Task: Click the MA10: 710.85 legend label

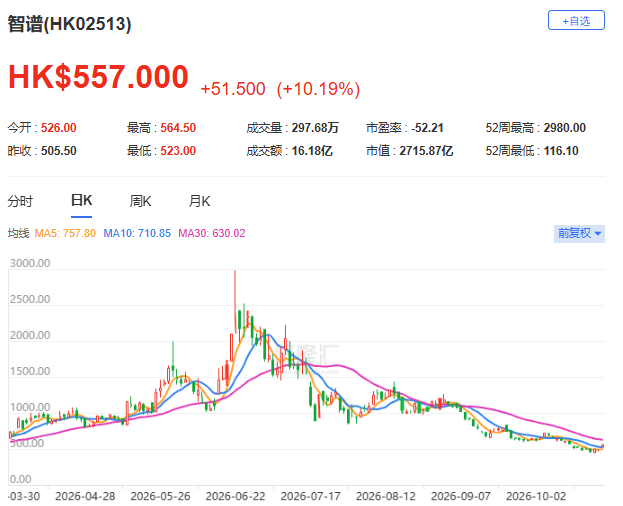Action: (137, 233)
